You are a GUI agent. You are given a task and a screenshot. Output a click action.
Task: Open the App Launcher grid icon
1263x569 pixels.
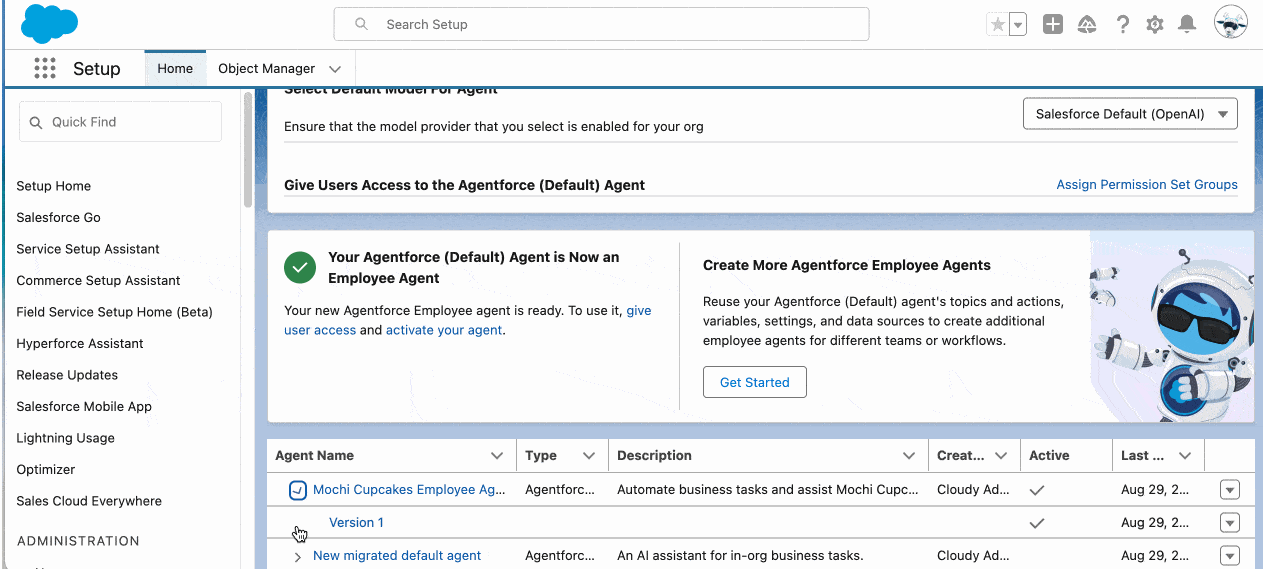point(45,68)
